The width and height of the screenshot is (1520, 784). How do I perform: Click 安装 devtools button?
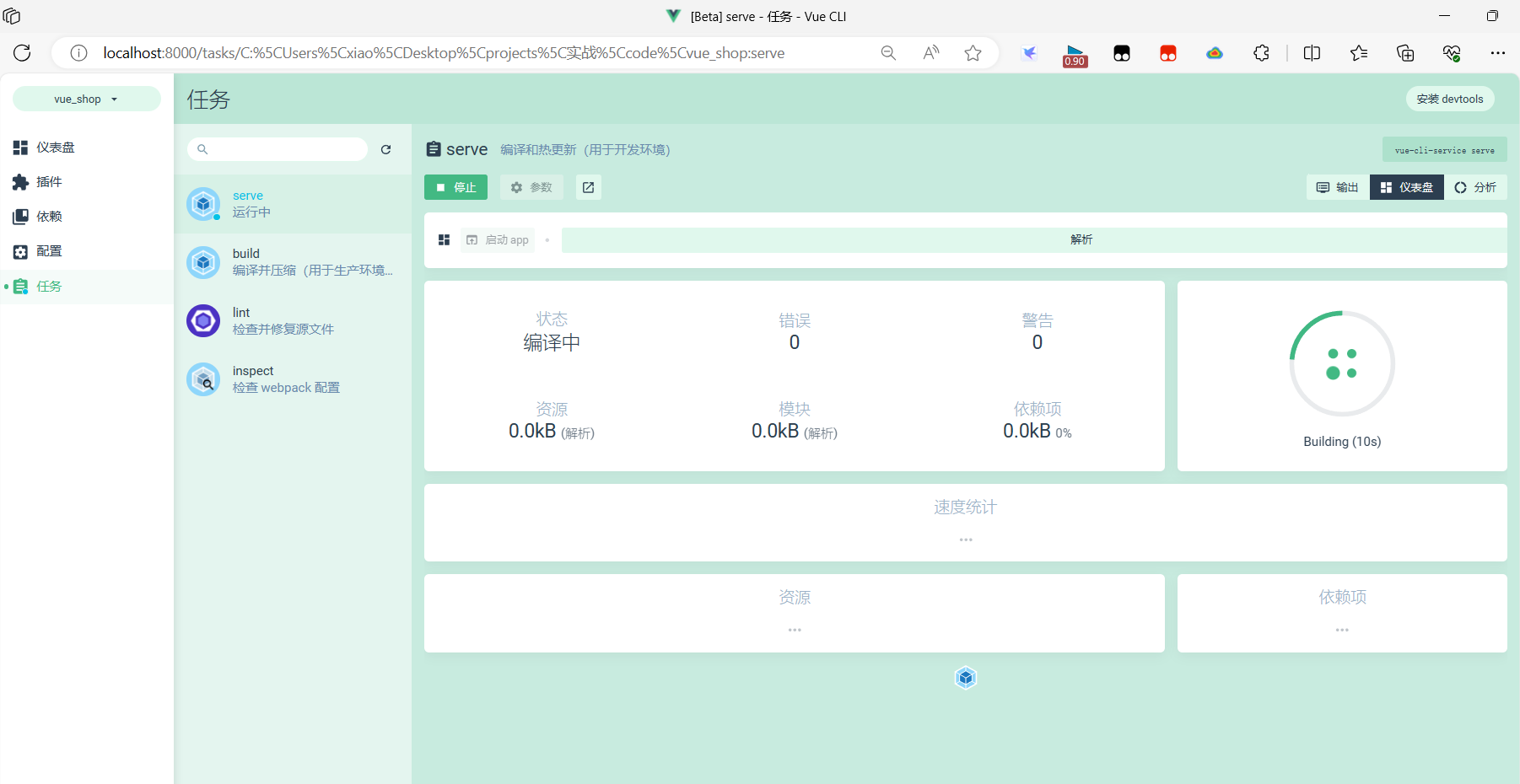click(x=1450, y=99)
